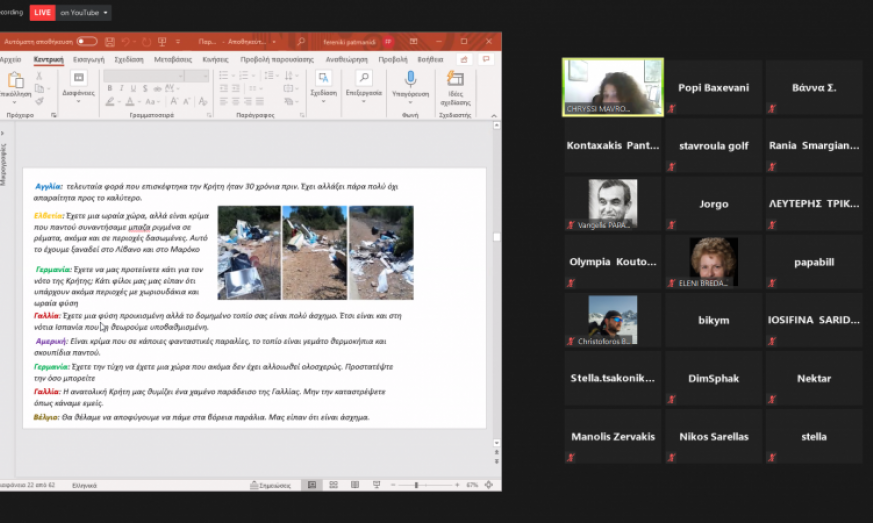Collapse the ribbon with chevron arrow

(x=494, y=115)
